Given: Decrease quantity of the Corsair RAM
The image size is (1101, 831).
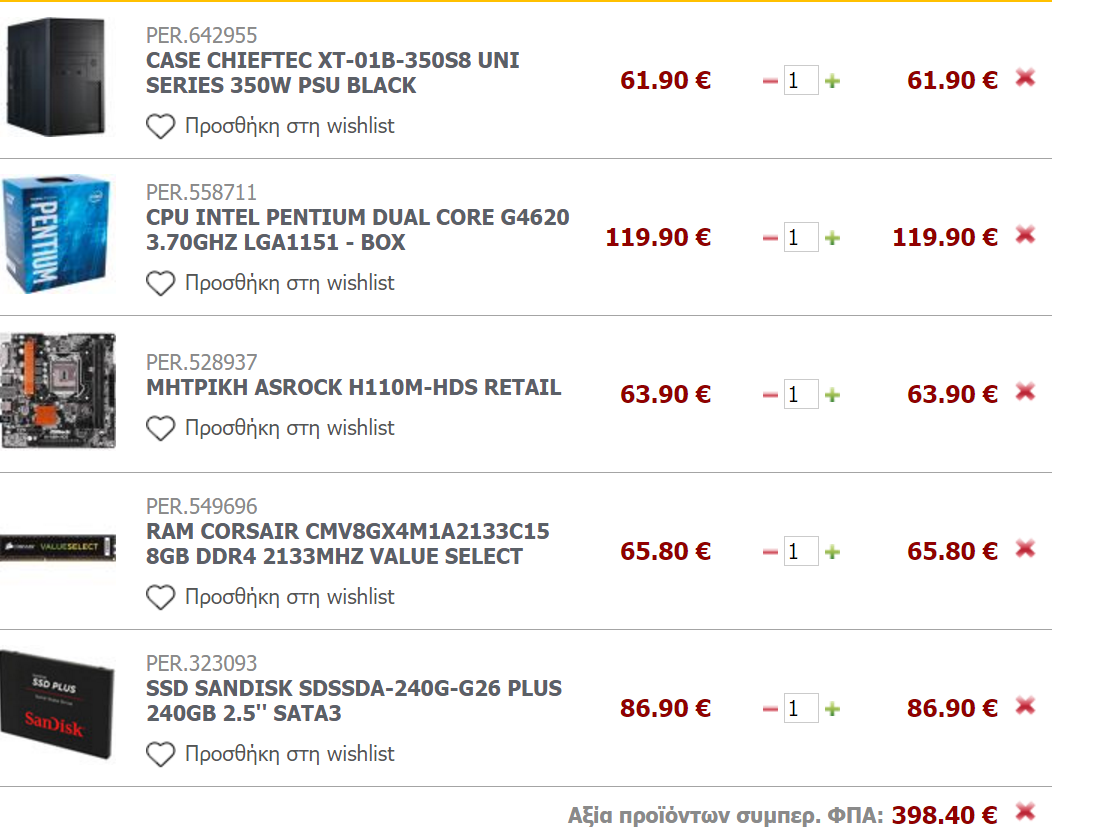Looking at the screenshot, I should (x=770, y=553).
